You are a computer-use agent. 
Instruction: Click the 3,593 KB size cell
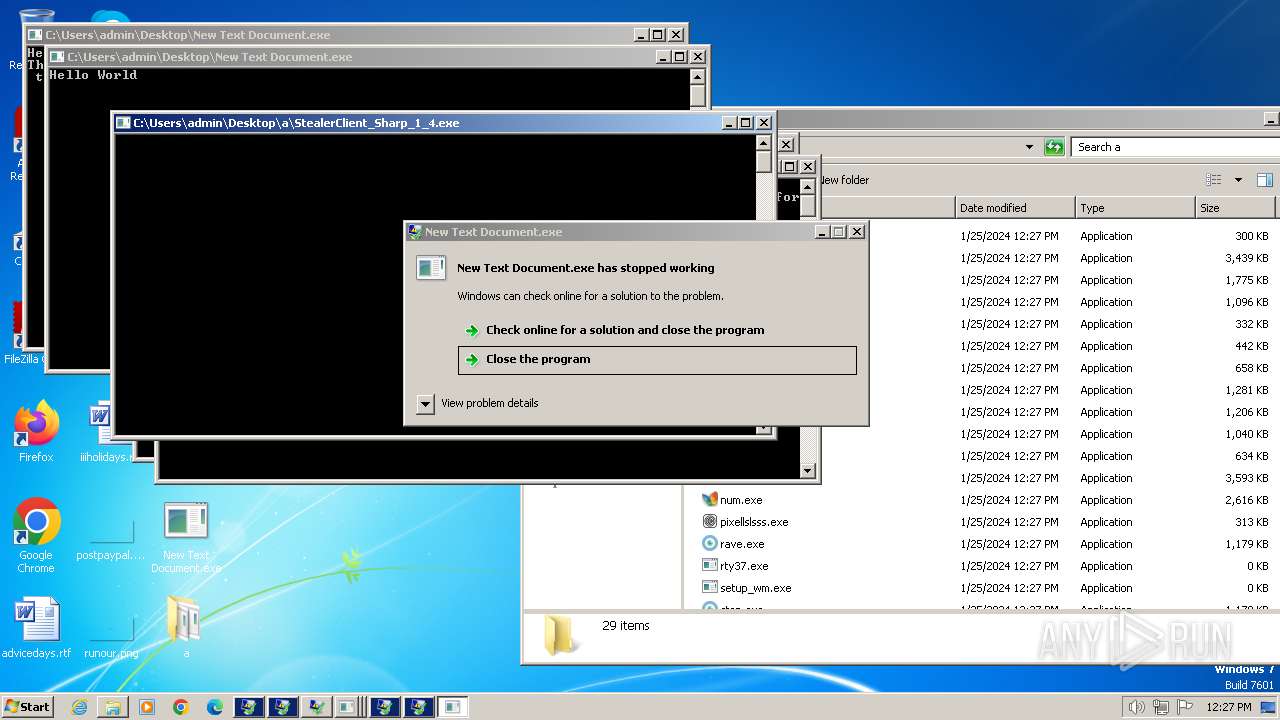1246,478
